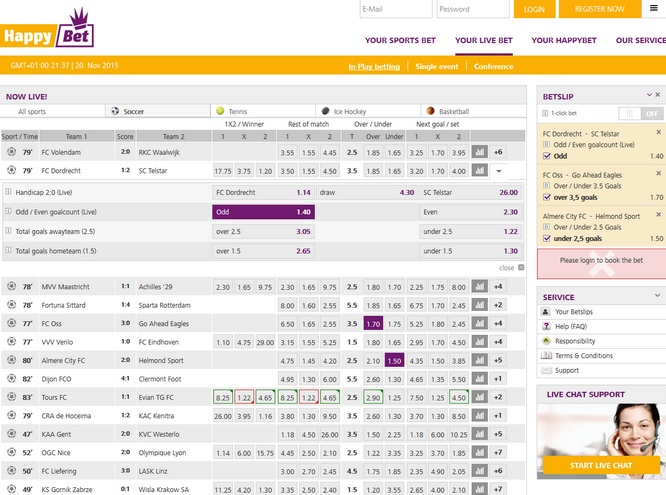Open statistics chart icon for KAA Gent row
The image size is (666, 495).
pyautogui.click(x=480, y=434)
